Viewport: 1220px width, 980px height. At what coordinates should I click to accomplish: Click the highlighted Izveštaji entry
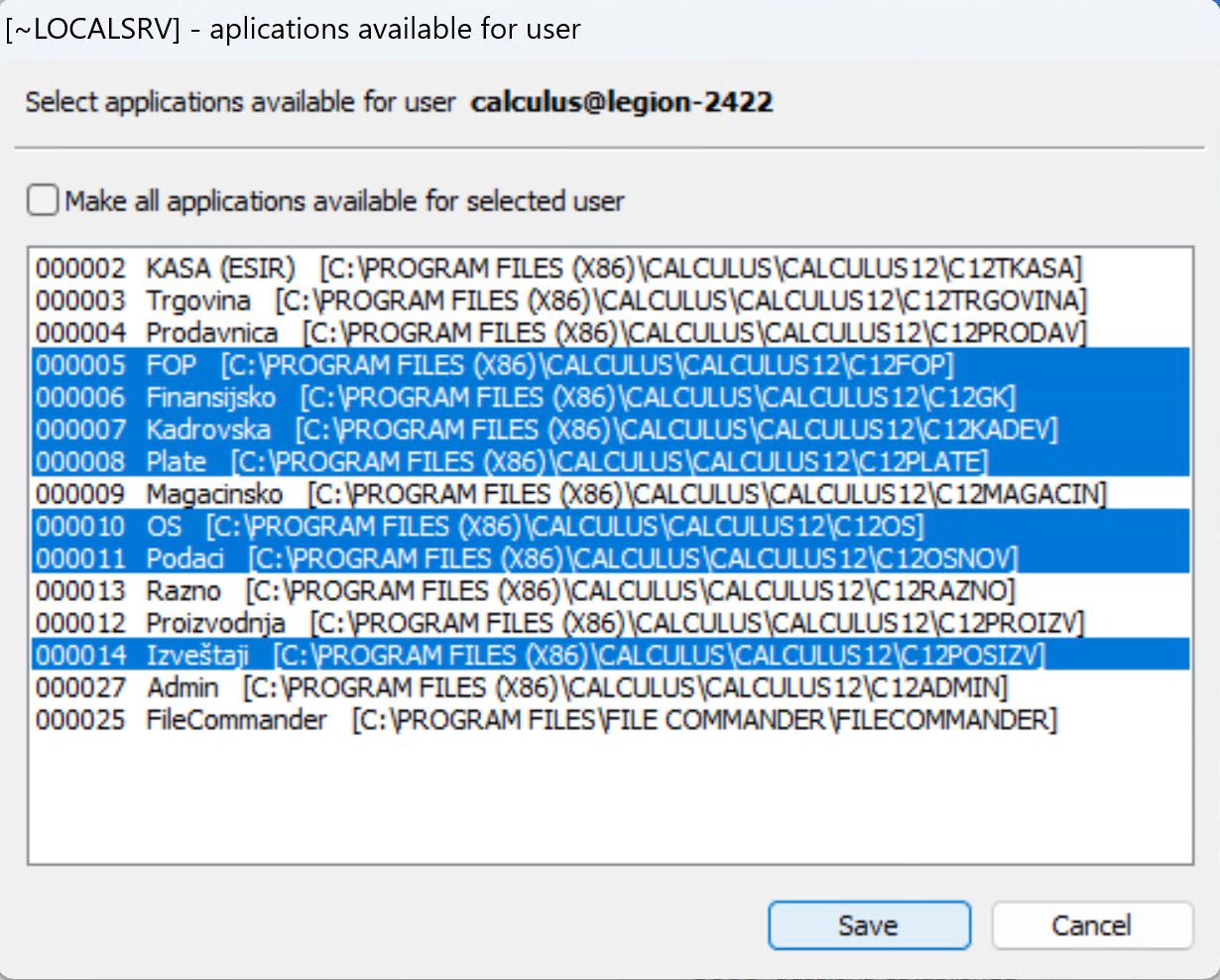click(x=197, y=656)
